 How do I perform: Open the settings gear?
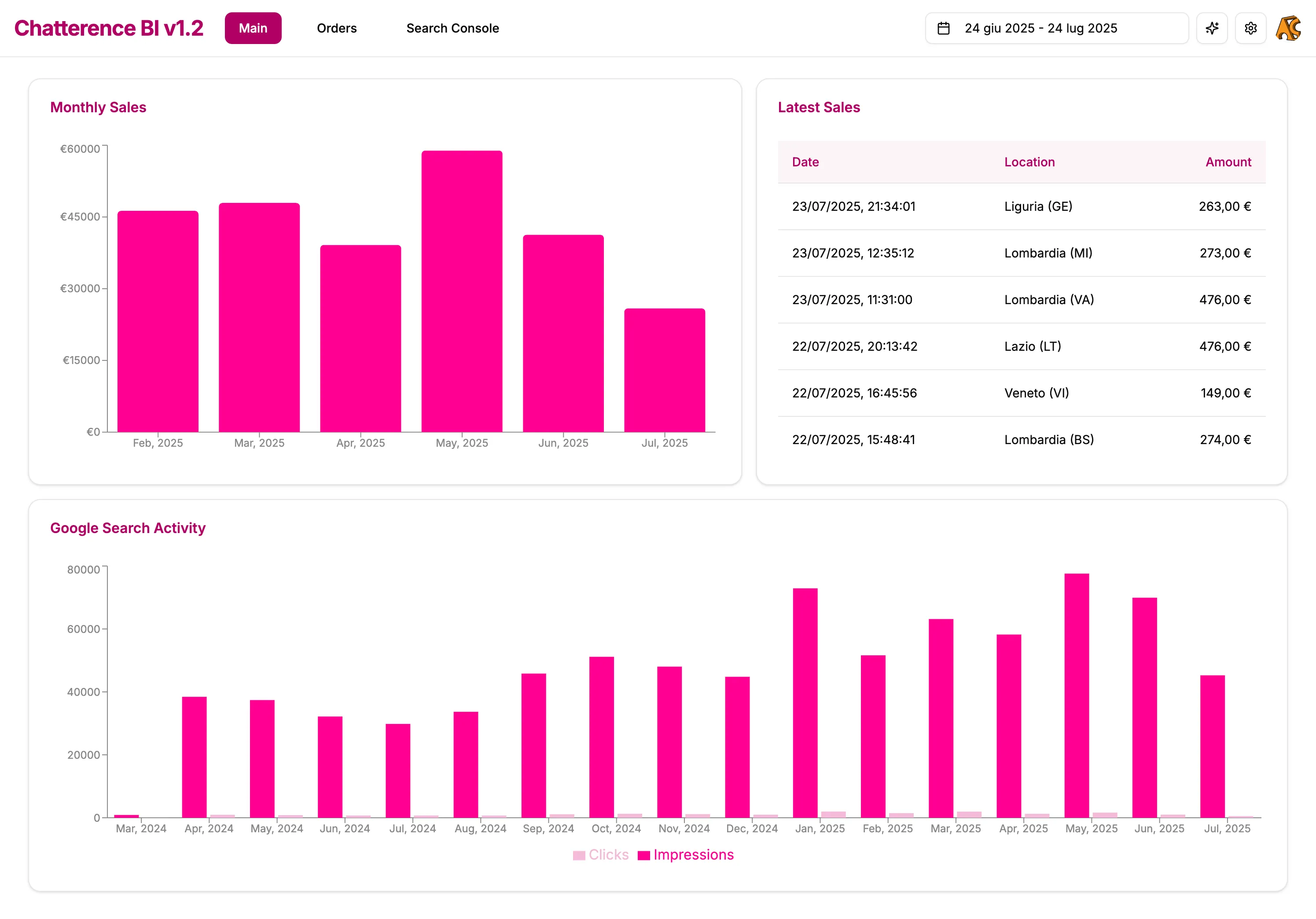(x=1251, y=28)
